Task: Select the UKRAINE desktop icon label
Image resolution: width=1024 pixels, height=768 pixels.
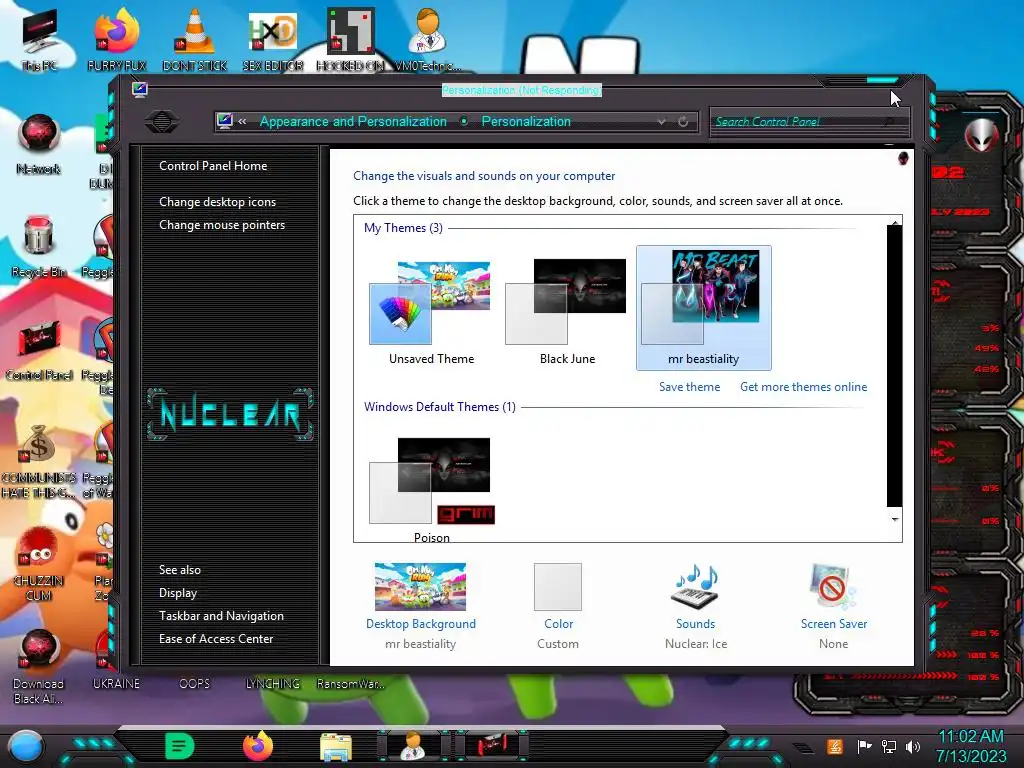Action: point(116,684)
